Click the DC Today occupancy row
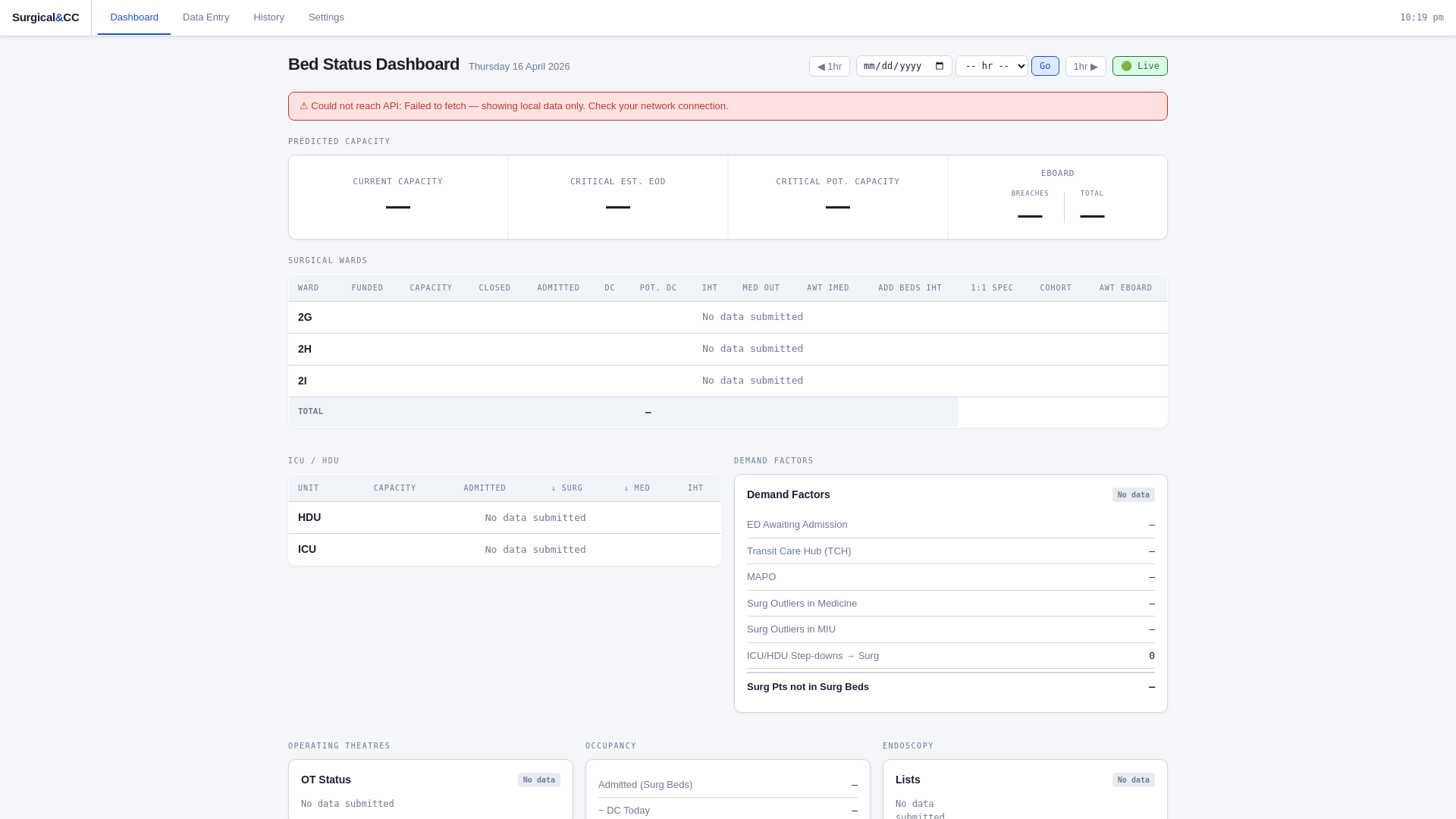The height and width of the screenshot is (819, 1456). pos(728,811)
